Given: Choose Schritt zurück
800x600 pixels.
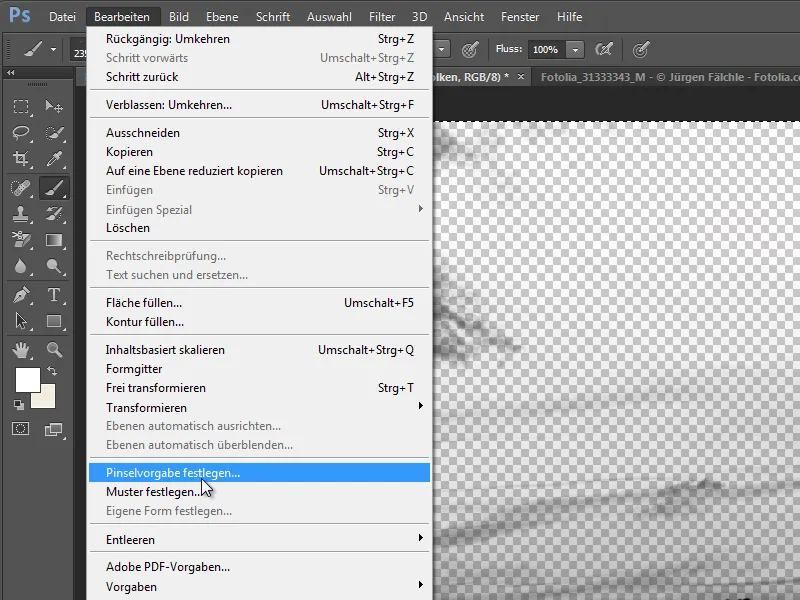Looking at the screenshot, I should pyautogui.click(x=260, y=77).
